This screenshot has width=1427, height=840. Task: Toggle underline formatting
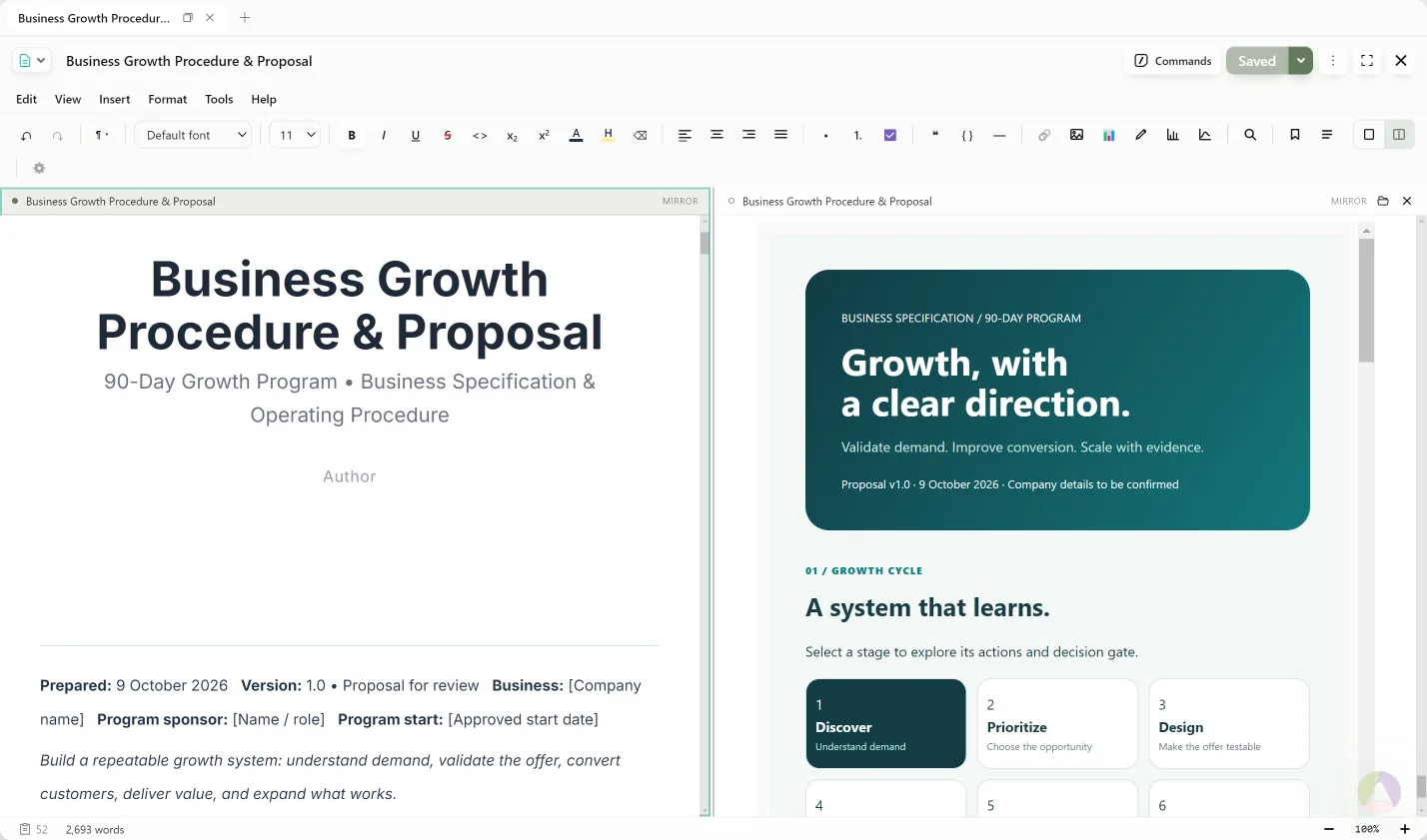416,135
